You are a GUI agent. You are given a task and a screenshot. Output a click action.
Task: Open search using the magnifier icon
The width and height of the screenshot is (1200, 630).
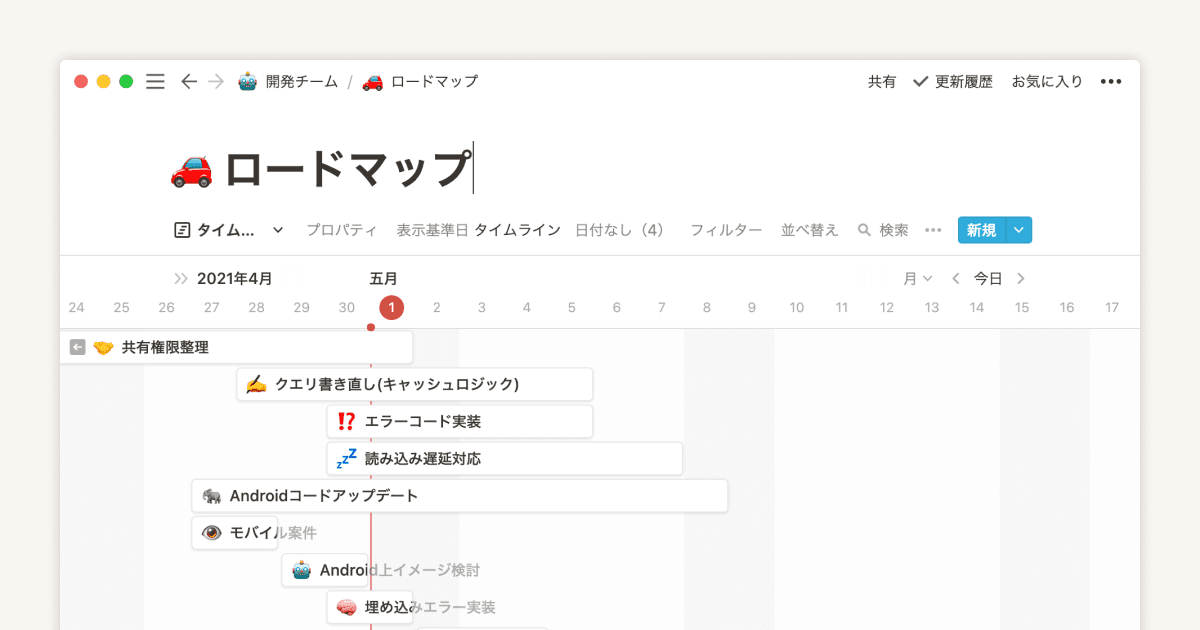coord(863,229)
